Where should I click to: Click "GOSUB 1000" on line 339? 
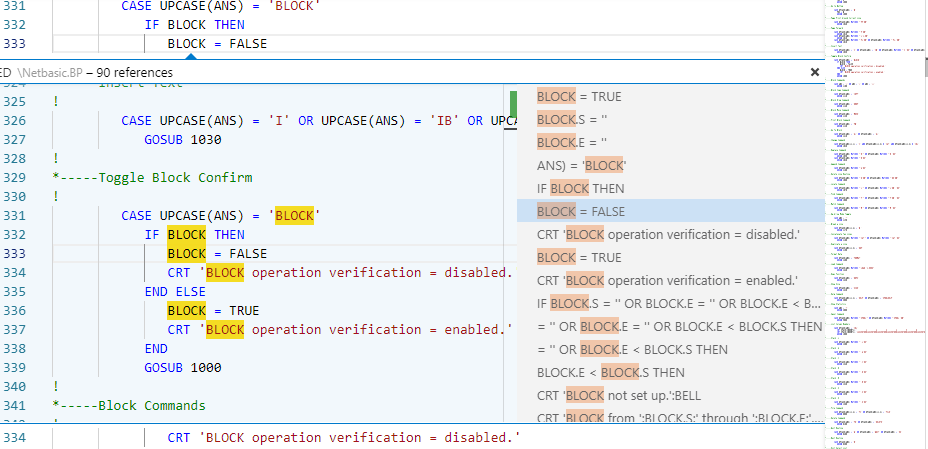[x=183, y=367]
